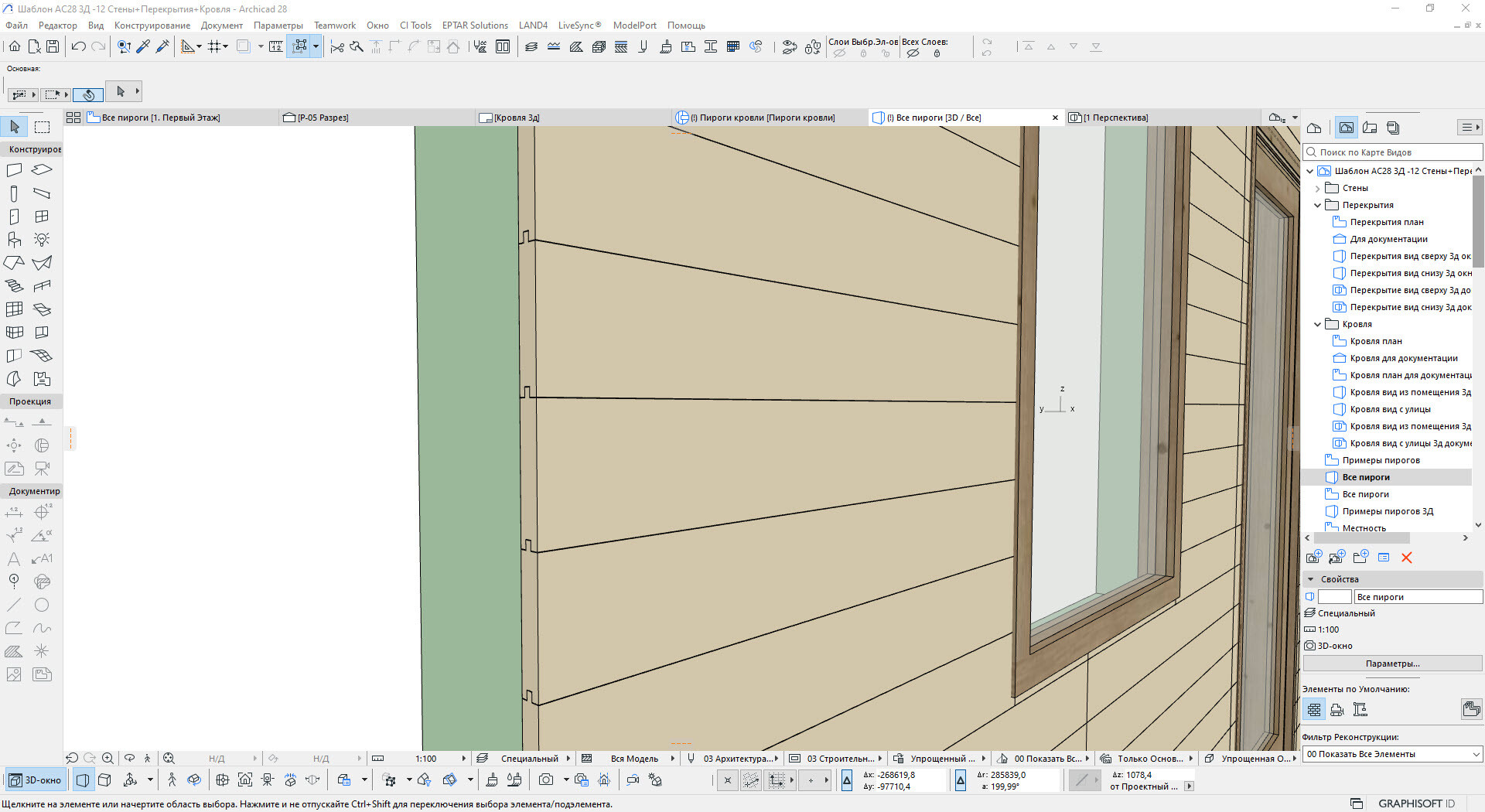The height and width of the screenshot is (812, 1485).
Task: Expand the Стены folder in tree
Action: tap(1318, 188)
